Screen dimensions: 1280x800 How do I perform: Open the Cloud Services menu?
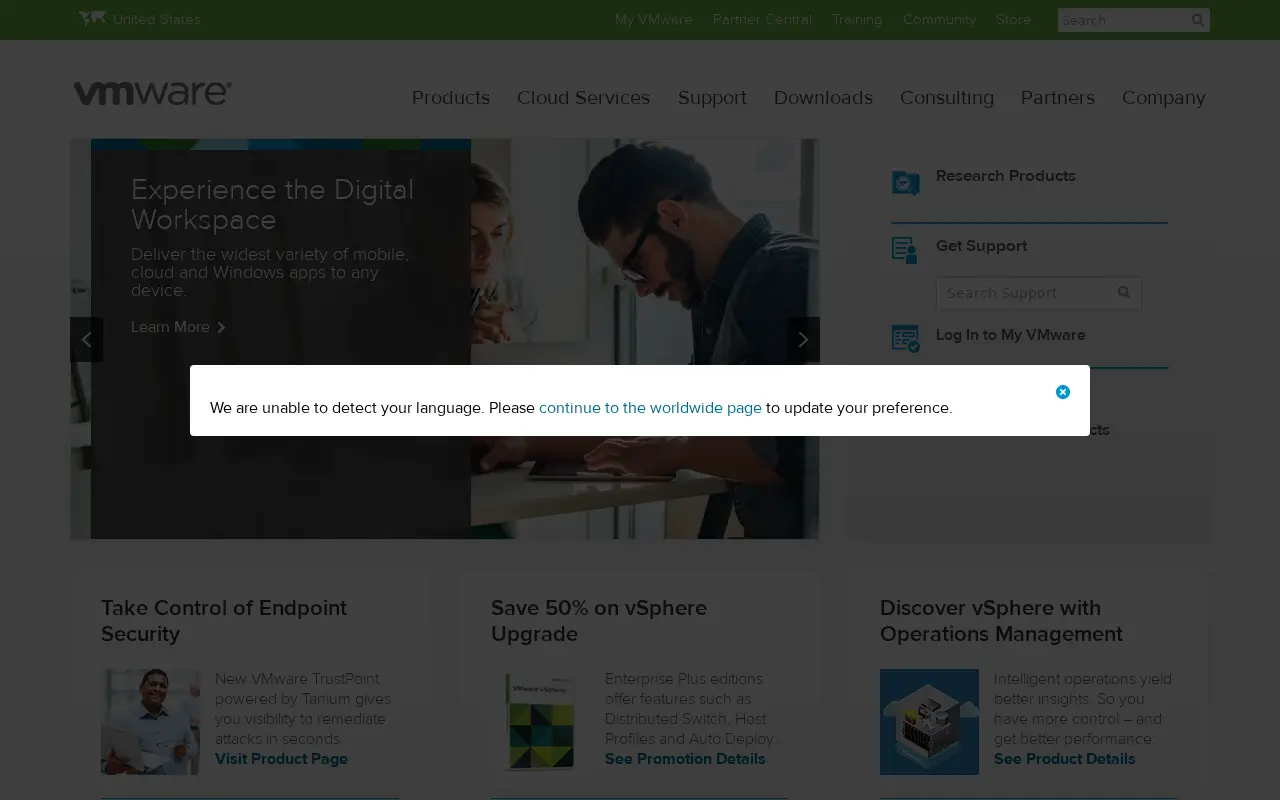583,97
